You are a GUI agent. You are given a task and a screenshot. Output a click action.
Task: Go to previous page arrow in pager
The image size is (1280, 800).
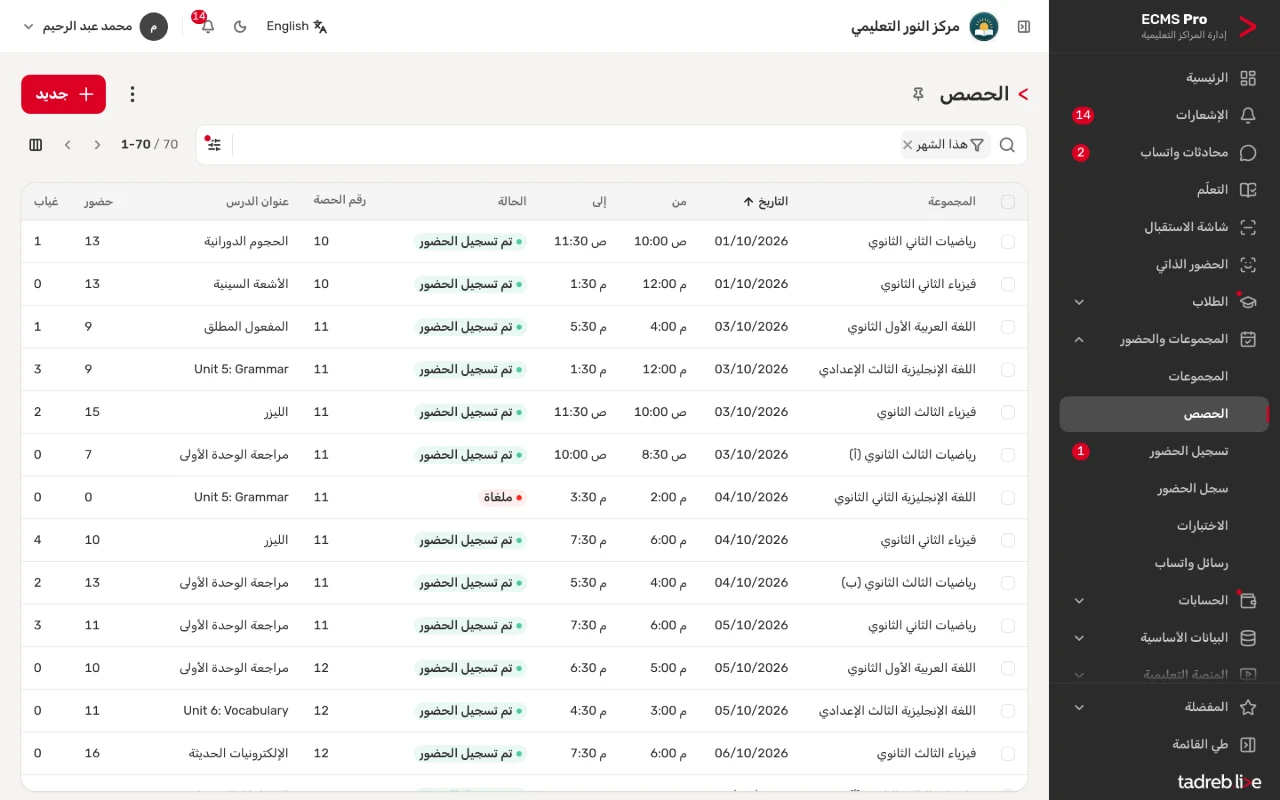point(97,145)
